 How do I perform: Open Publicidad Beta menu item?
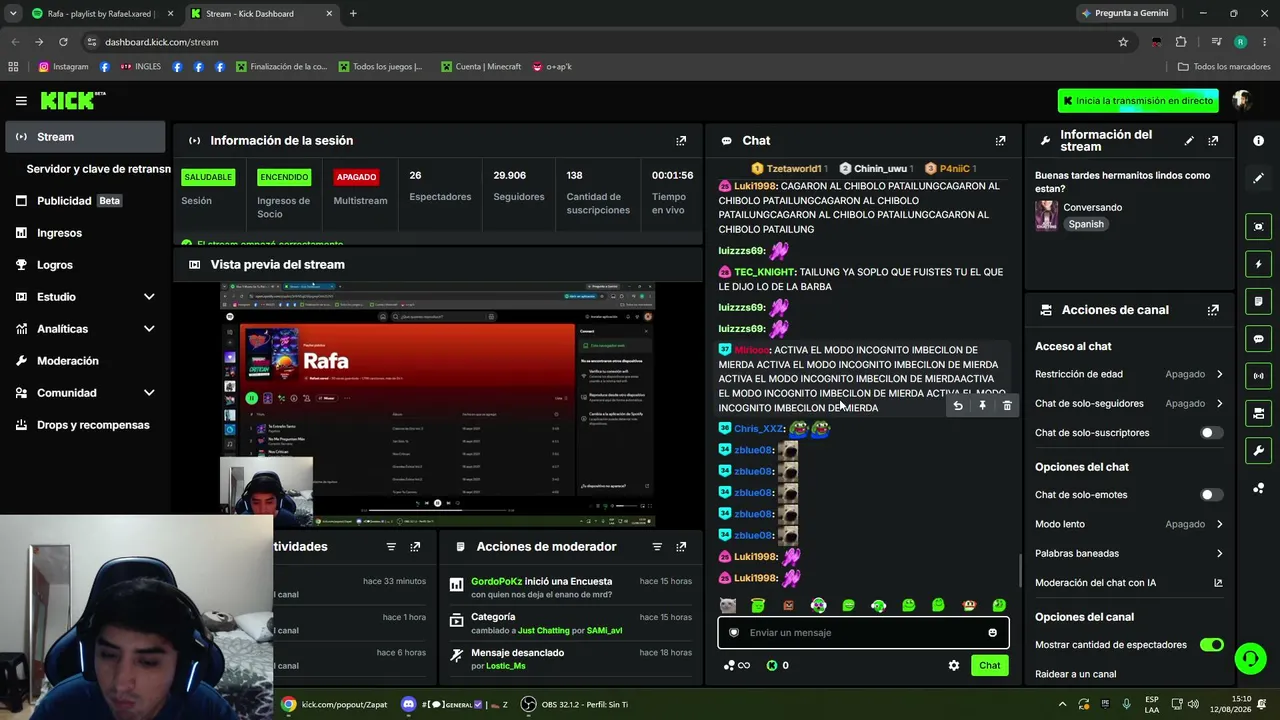coord(83,201)
